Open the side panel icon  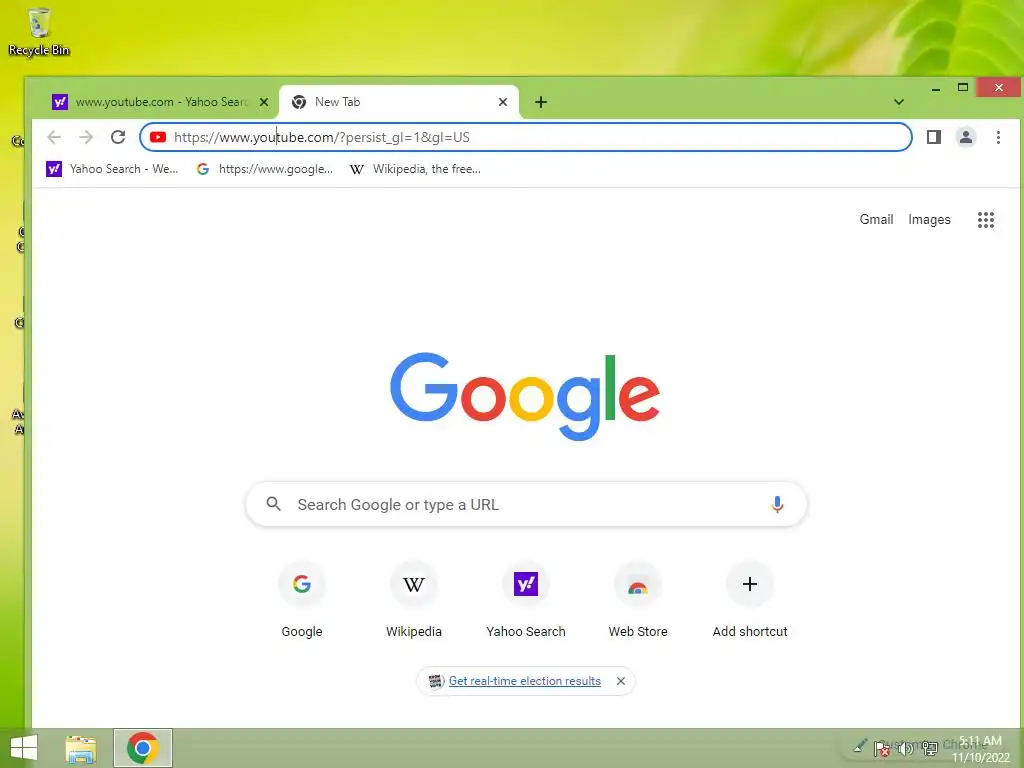coord(934,137)
